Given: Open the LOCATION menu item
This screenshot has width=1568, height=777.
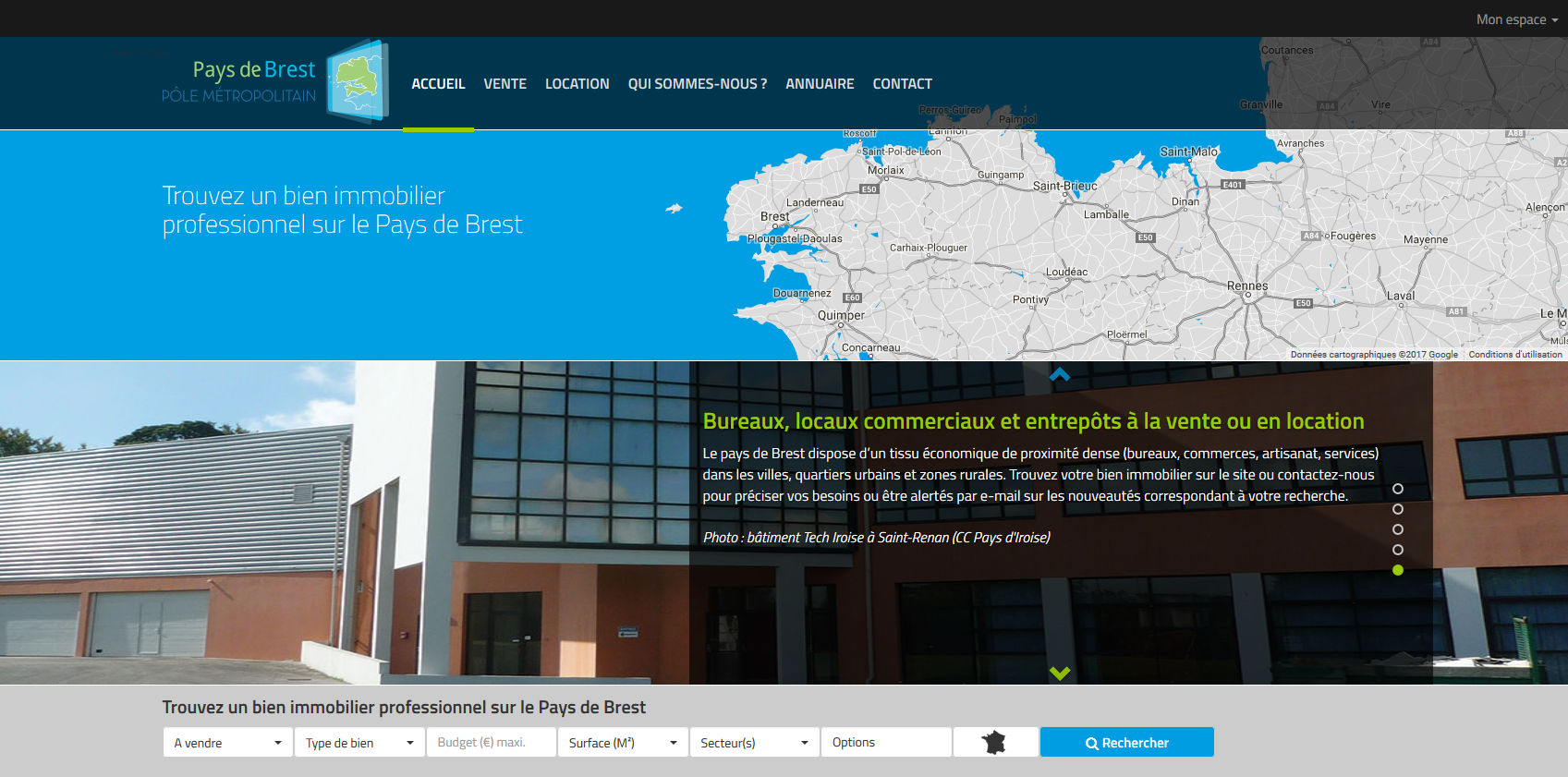Looking at the screenshot, I should [577, 84].
